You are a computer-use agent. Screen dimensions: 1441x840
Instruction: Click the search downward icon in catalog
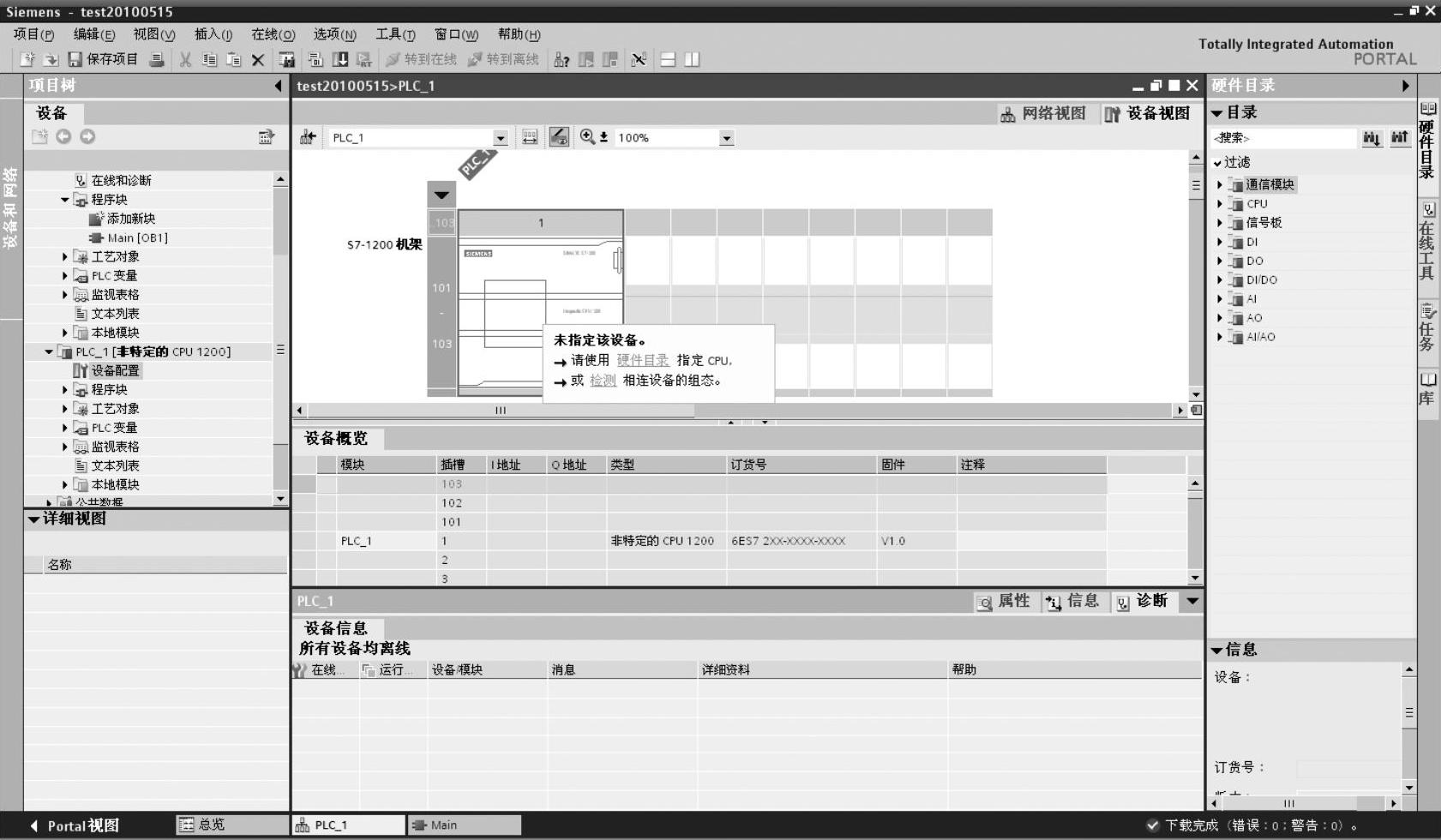pos(1372,138)
